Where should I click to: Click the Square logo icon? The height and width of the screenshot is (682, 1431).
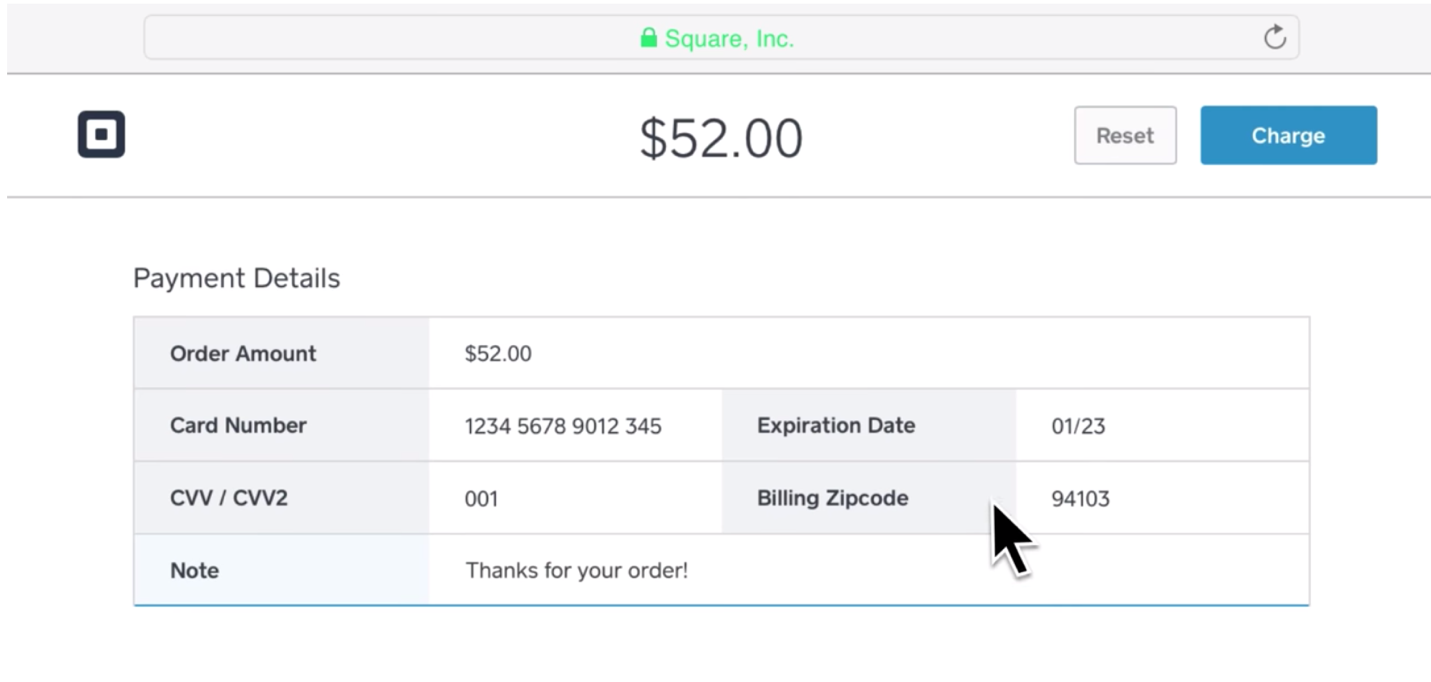click(x=101, y=134)
